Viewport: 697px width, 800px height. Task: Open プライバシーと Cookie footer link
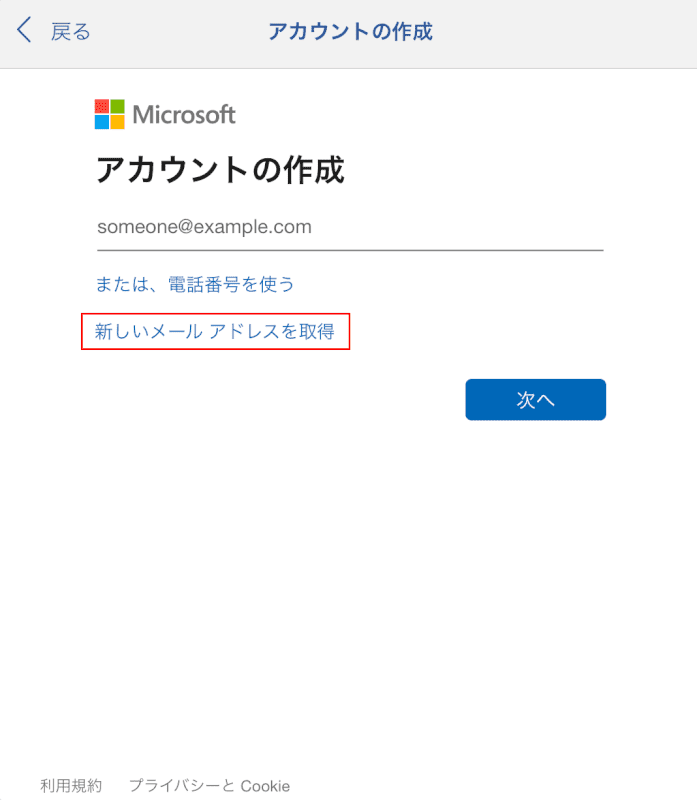point(210,786)
